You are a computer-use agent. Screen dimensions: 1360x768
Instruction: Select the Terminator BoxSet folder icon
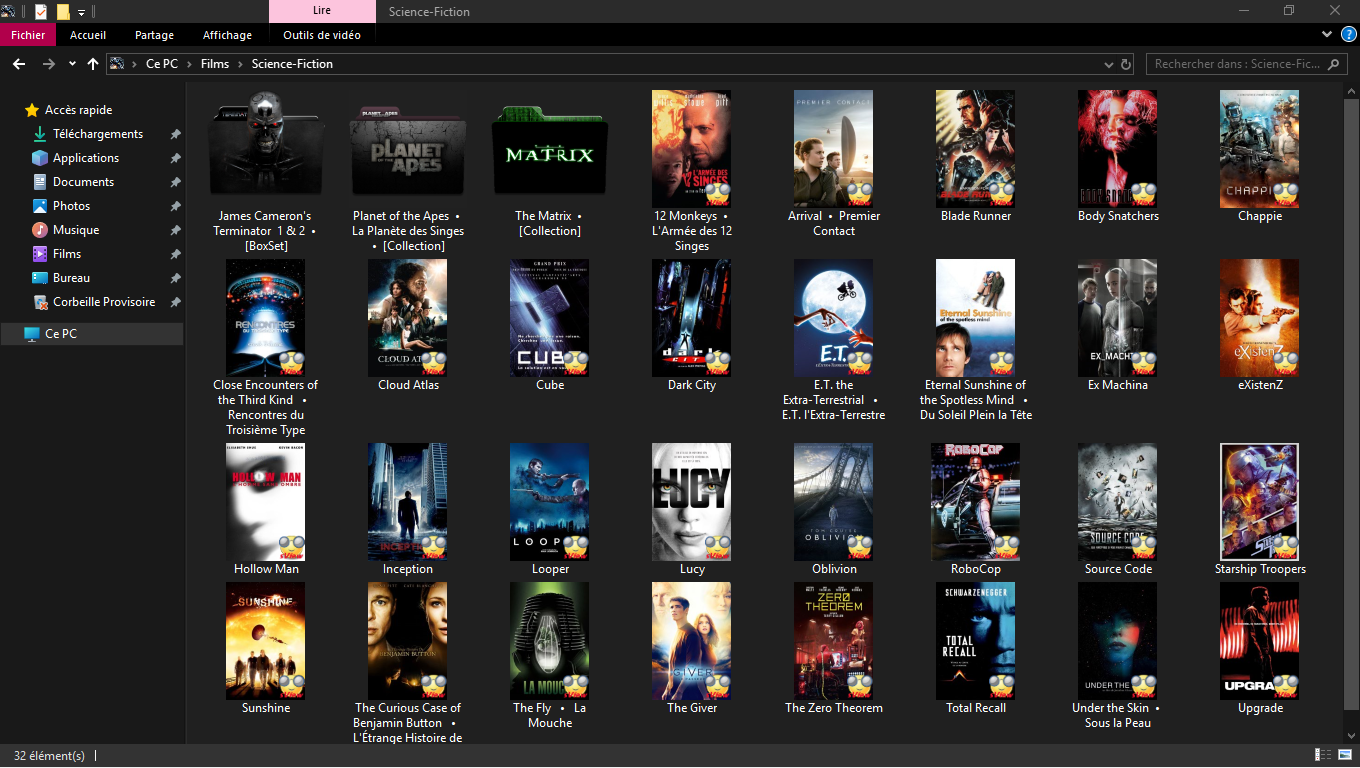tap(265, 144)
